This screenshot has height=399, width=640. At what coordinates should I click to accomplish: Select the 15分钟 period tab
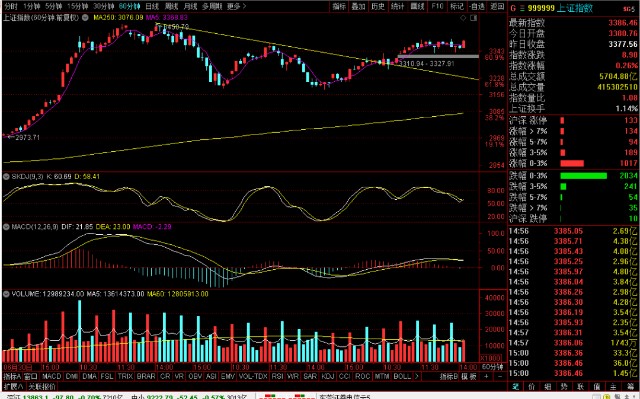[x=78, y=6]
